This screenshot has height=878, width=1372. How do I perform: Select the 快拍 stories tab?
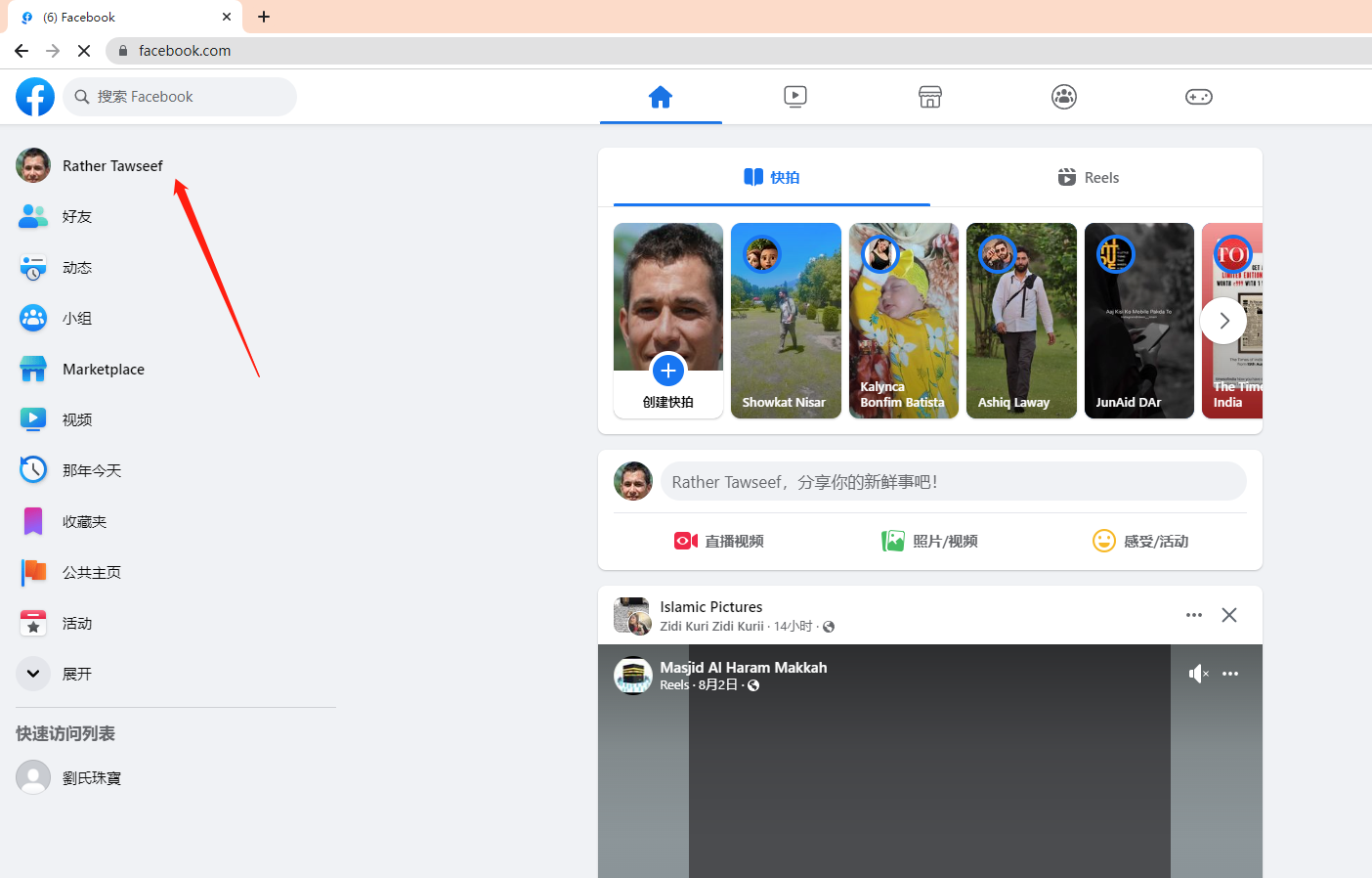click(x=772, y=177)
